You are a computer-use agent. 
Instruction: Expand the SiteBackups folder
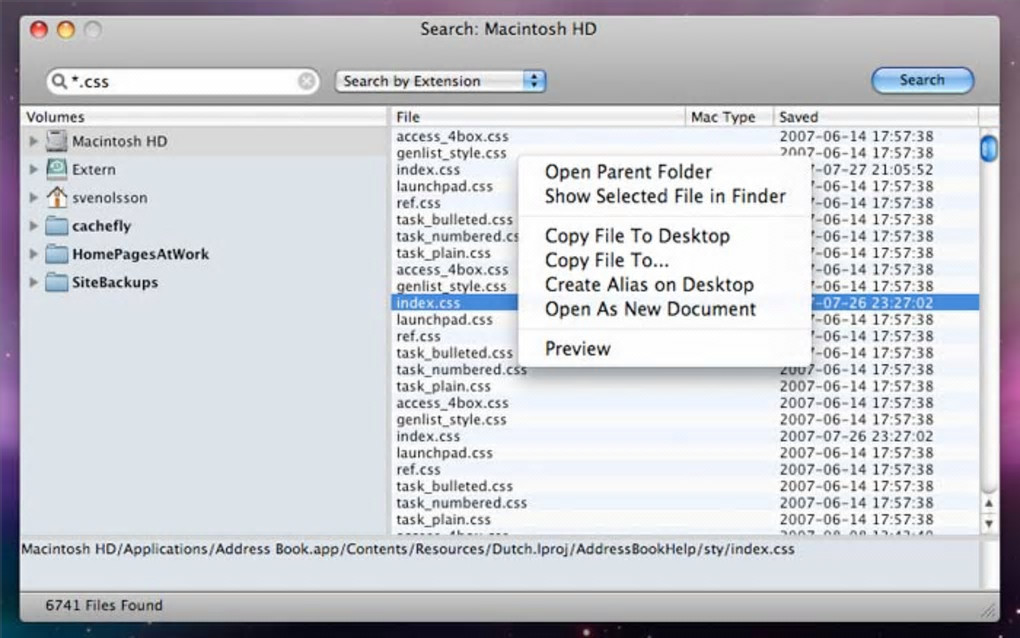[33, 282]
